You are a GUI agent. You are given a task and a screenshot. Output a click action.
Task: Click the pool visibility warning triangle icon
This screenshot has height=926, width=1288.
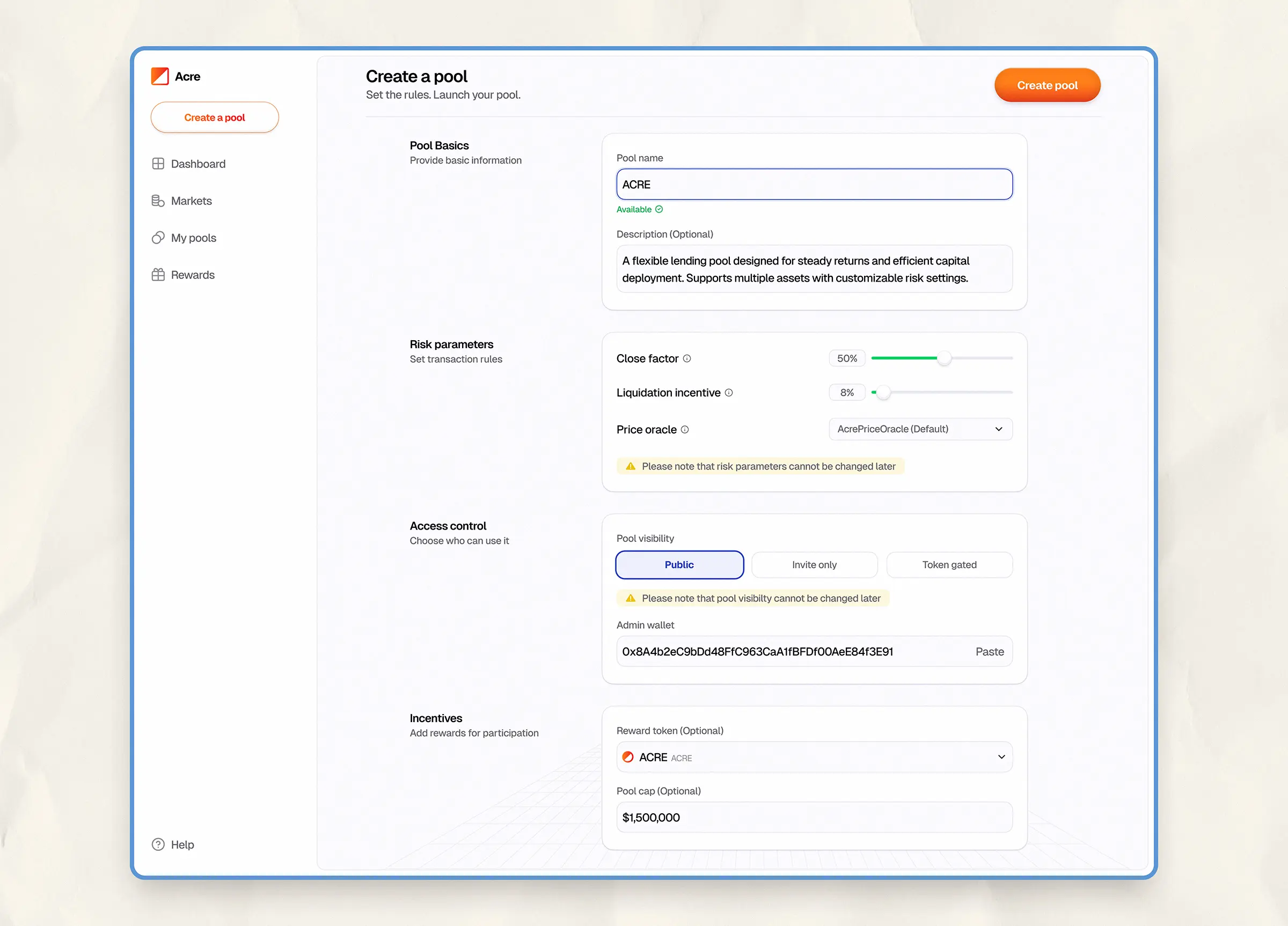631,598
